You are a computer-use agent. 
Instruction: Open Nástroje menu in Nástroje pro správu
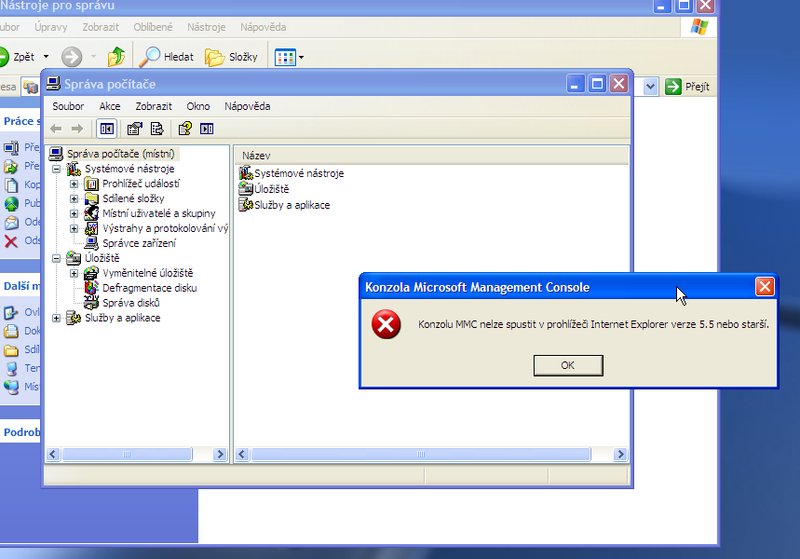[206, 27]
